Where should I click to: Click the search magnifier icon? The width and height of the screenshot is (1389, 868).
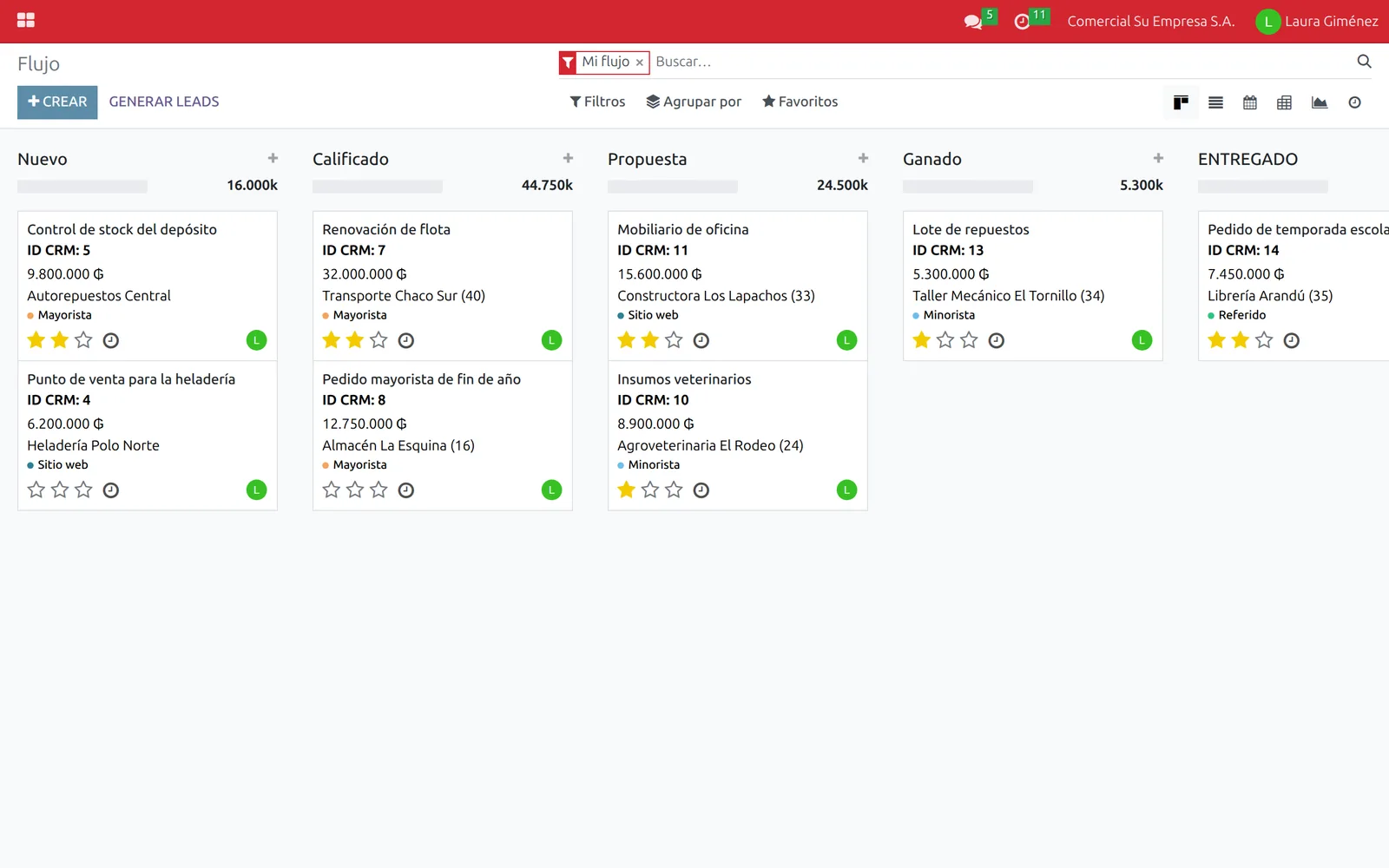pos(1364,61)
